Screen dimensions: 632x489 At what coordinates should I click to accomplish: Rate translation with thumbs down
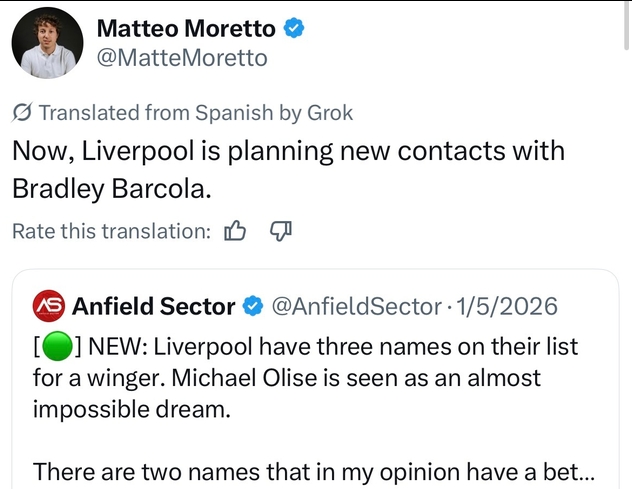[281, 231]
